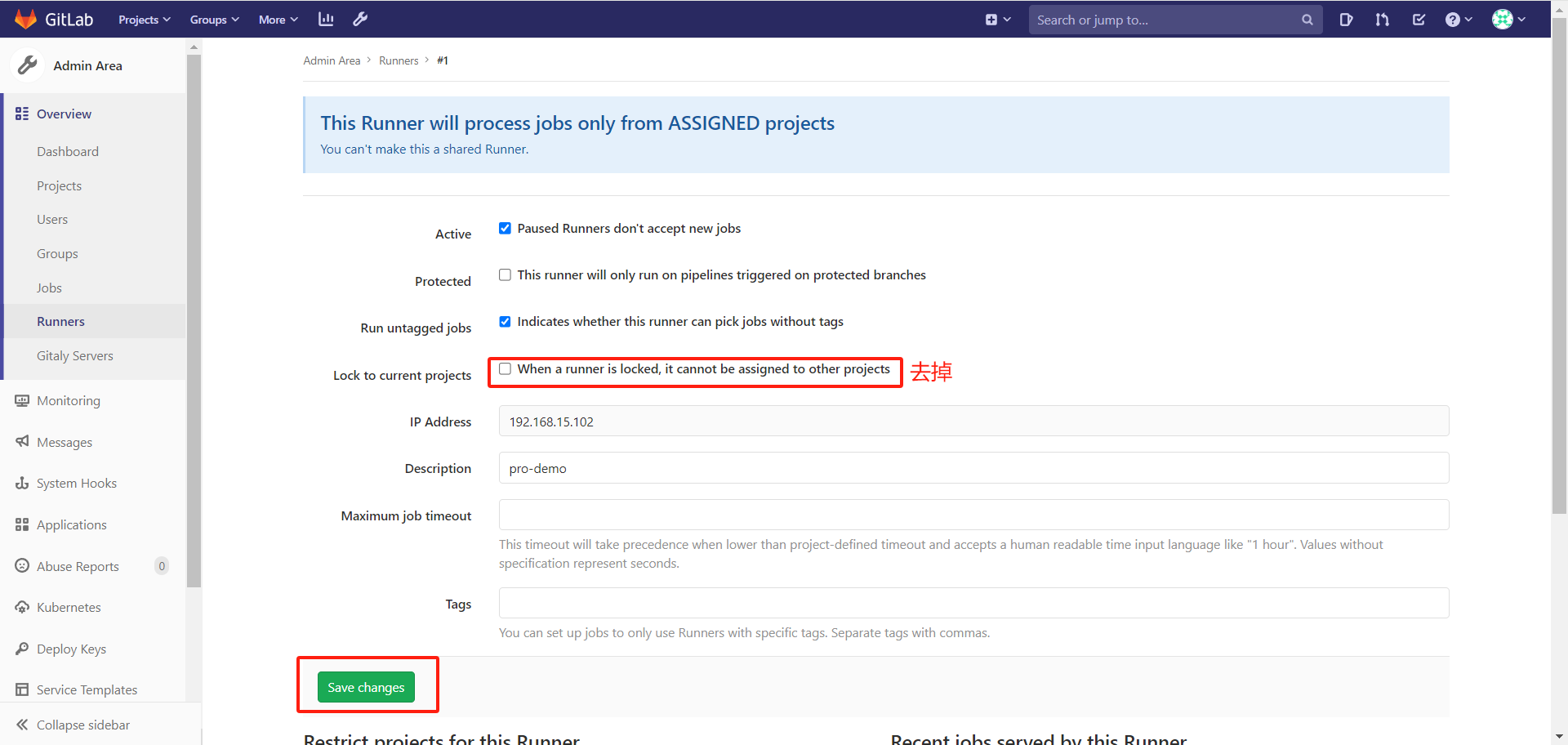Viewport: 1568px width, 745px height.
Task: Open the merge requests icon in topbar
Action: point(1382,19)
